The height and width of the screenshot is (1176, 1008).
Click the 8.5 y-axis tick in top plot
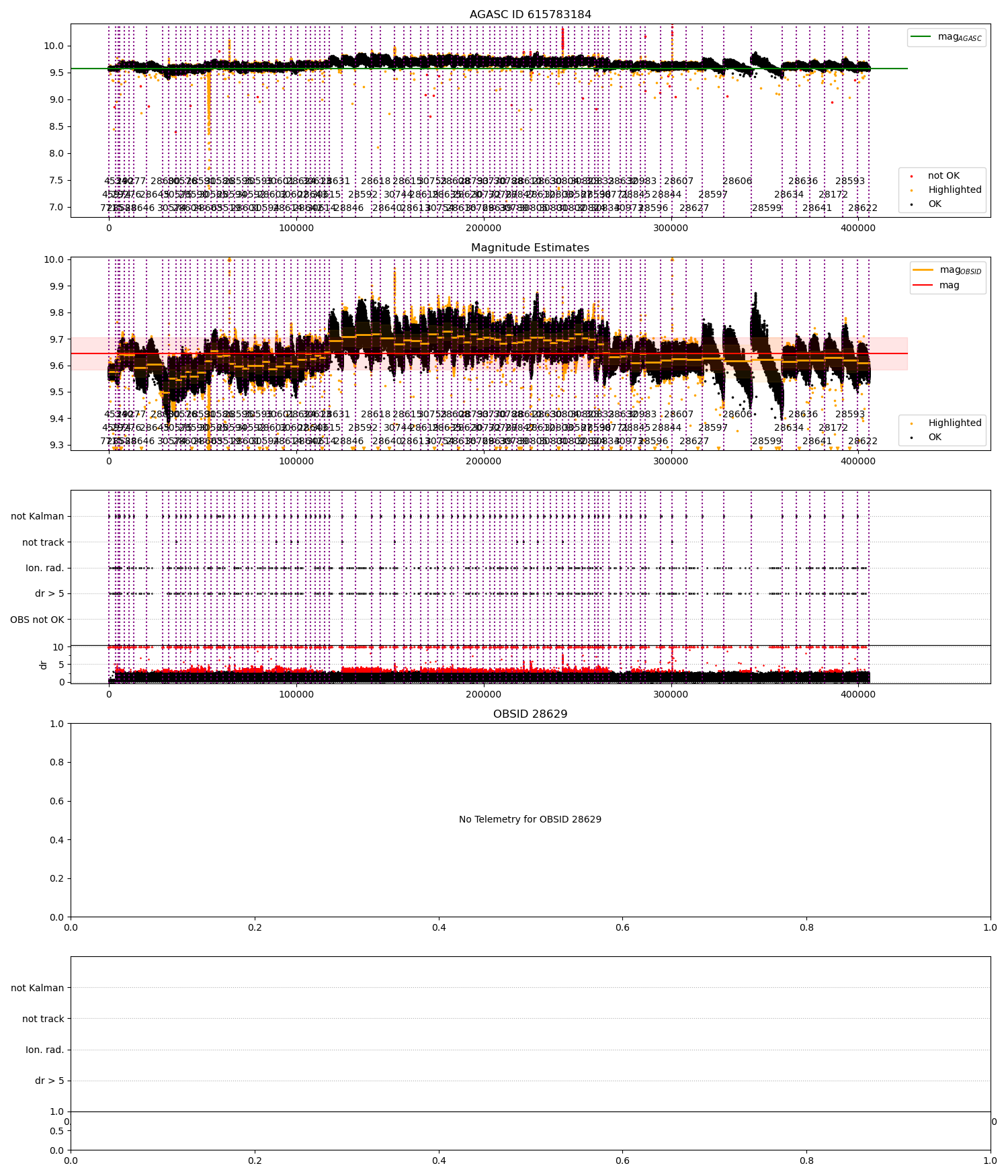pyautogui.click(x=56, y=126)
